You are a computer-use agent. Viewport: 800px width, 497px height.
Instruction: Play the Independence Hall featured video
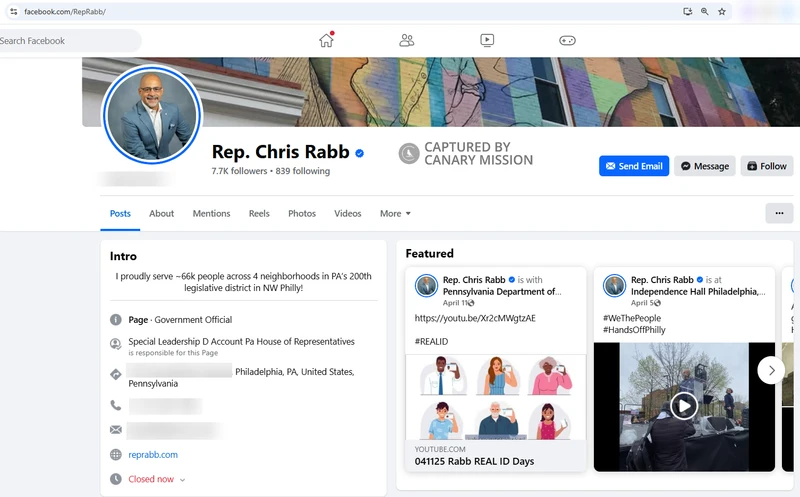coord(684,406)
